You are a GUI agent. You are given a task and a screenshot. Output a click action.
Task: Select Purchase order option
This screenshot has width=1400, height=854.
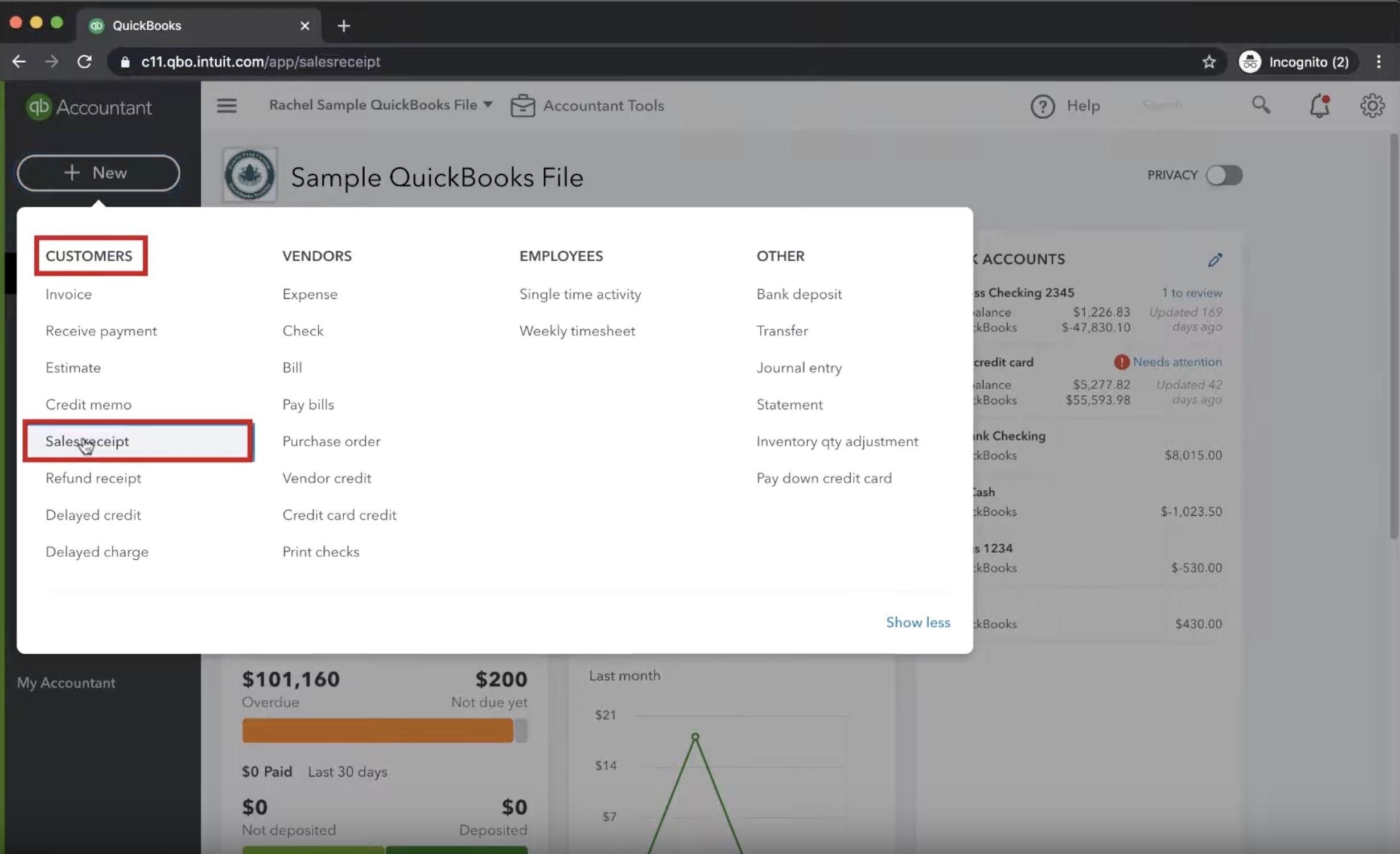tap(331, 441)
